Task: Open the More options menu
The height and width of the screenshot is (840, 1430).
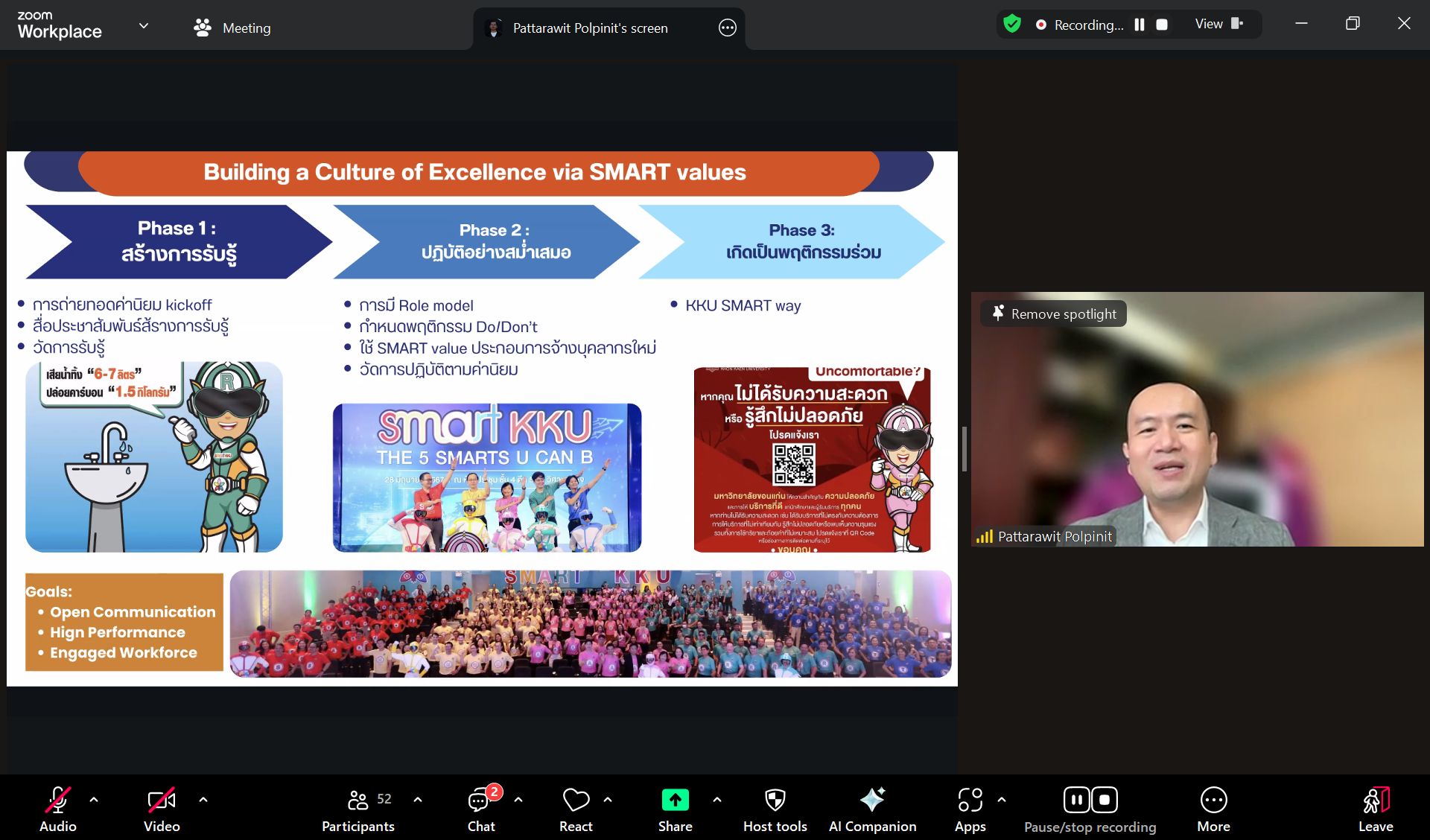Action: click(x=1213, y=801)
